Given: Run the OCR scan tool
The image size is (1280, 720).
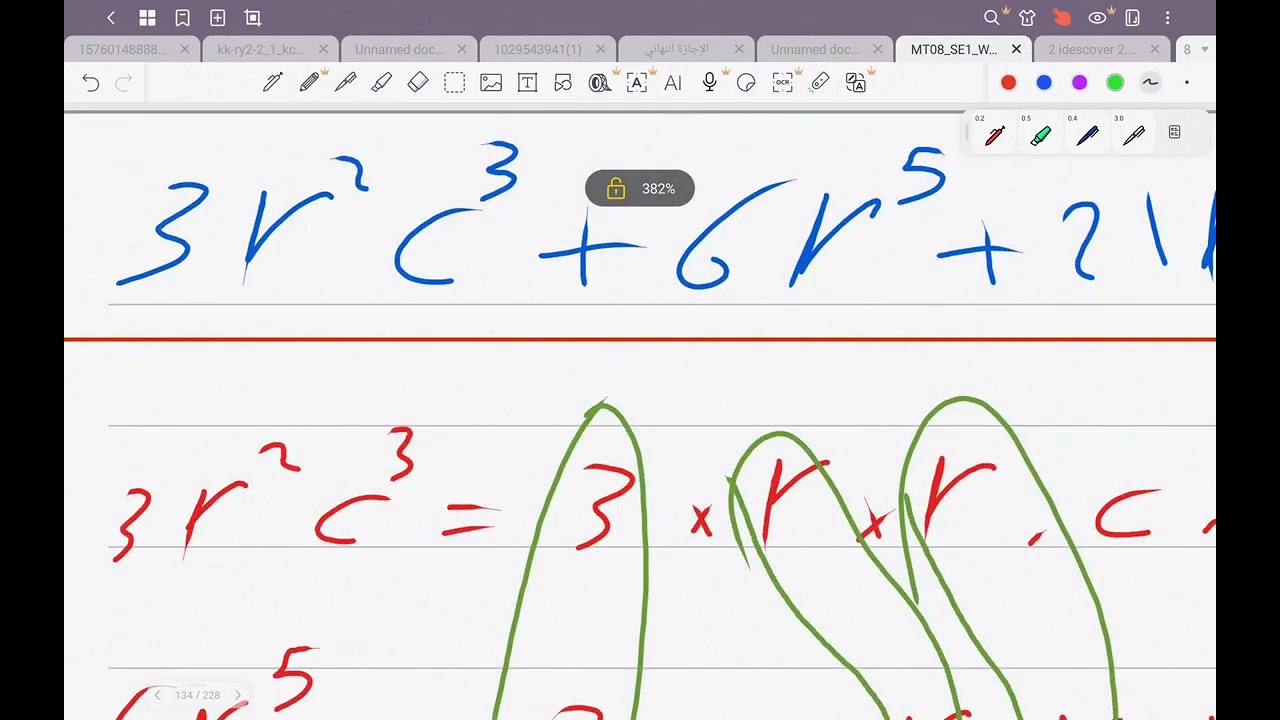Looking at the screenshot, I should (x=782, y=83).
